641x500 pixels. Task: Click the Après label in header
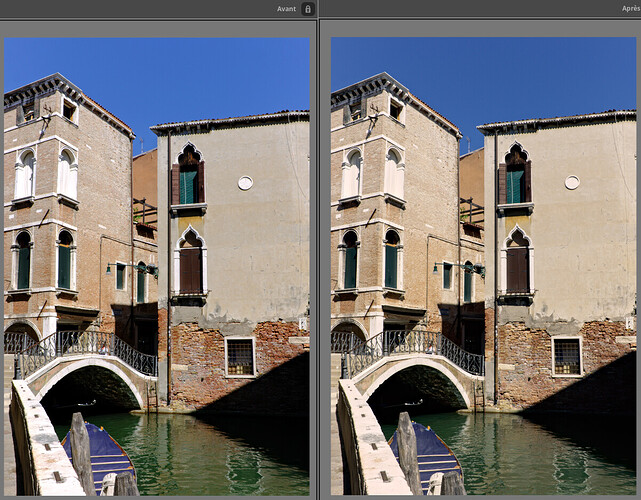tap(630, 8)
